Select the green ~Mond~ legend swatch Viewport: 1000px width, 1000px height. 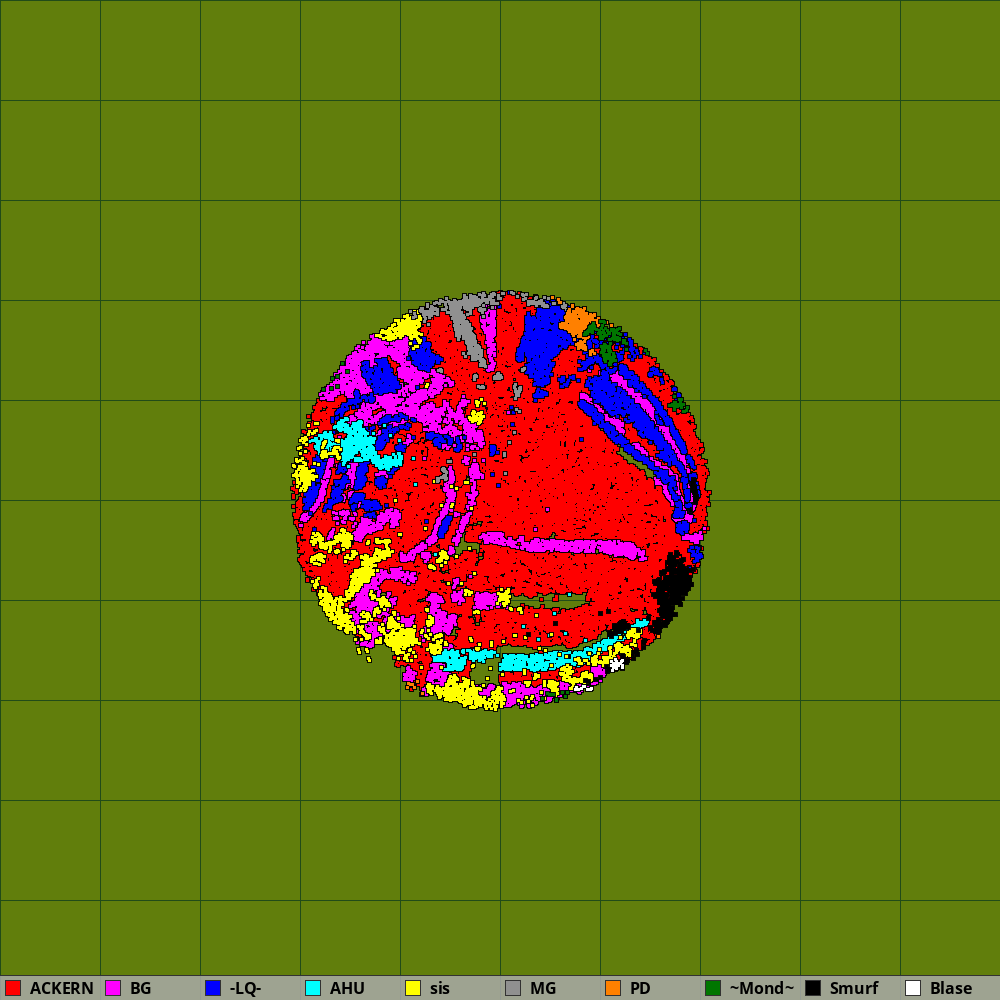pyautogui.click(x=713, y=988)
